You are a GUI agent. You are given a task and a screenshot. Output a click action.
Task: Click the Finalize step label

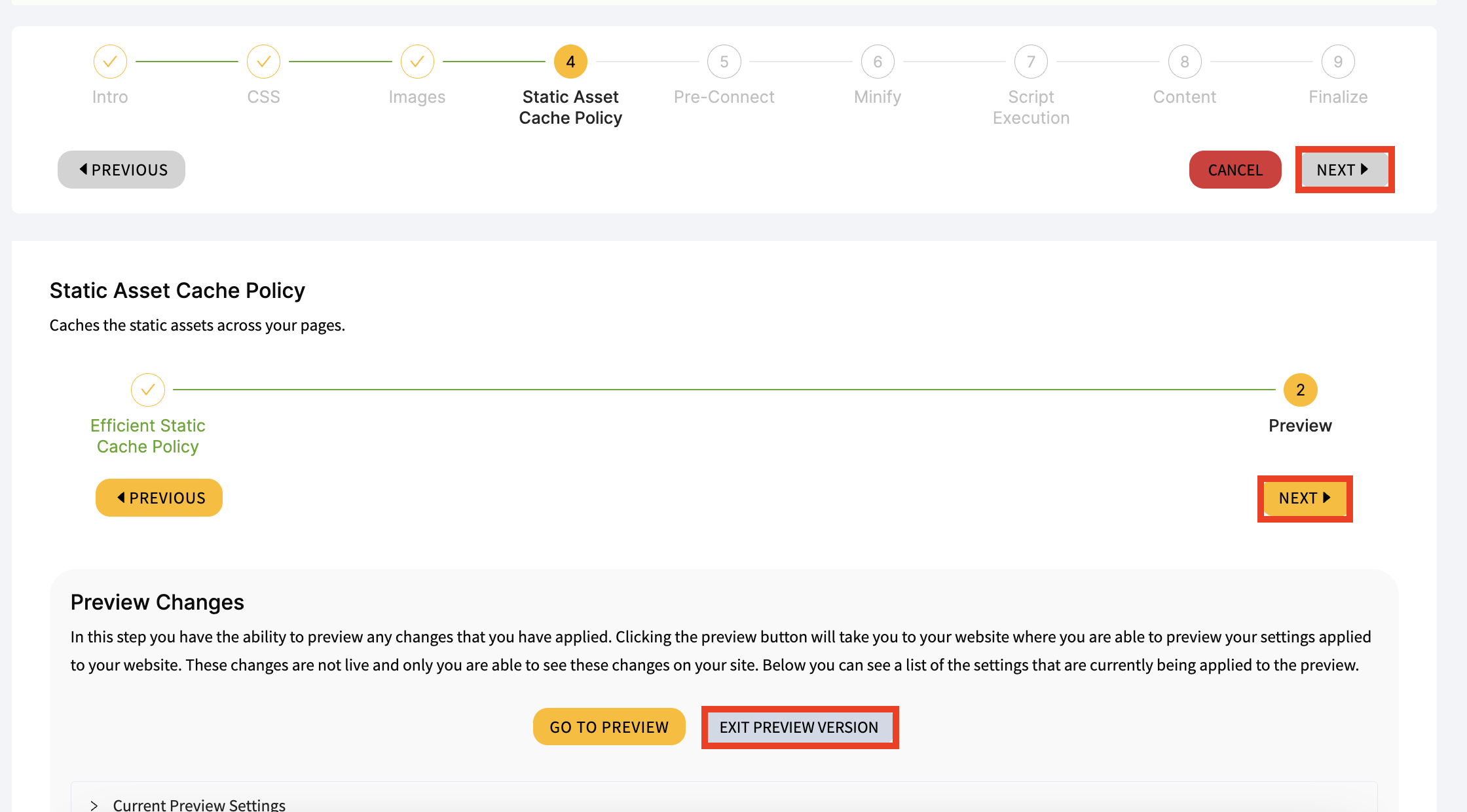(x=1338, y=97)
